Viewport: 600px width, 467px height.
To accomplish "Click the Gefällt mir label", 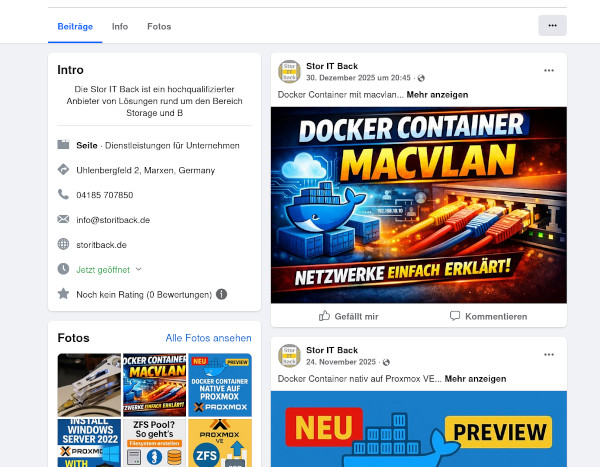I will (x=356, y=317).
